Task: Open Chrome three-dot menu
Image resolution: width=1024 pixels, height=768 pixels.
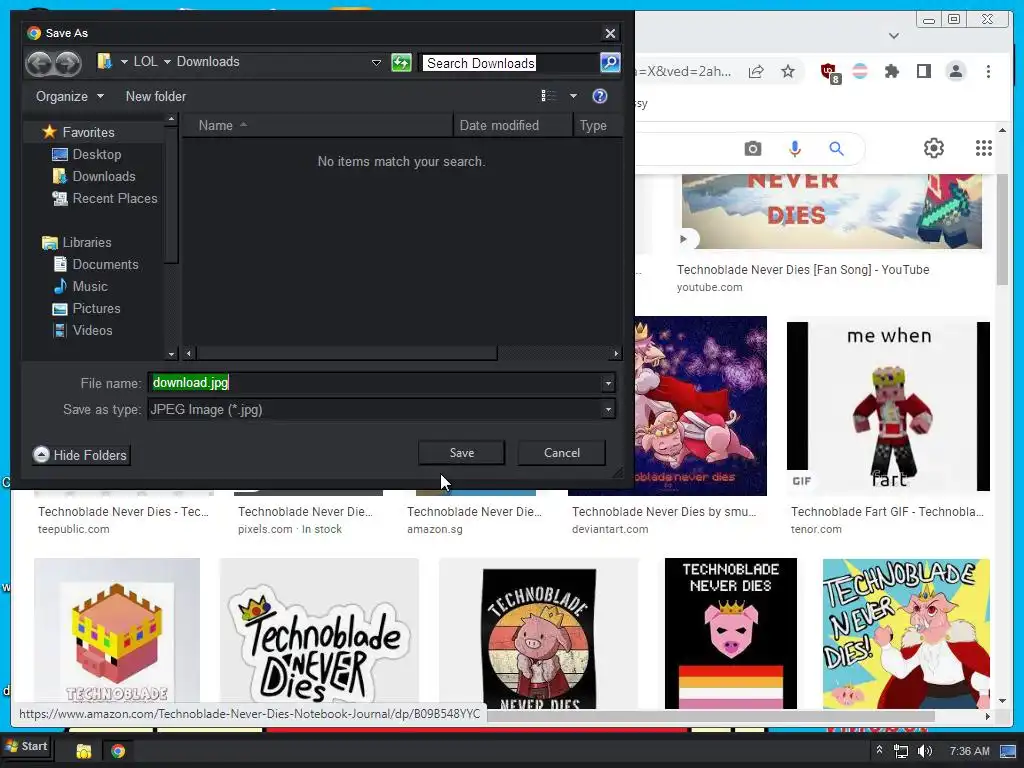Action: 988,71
